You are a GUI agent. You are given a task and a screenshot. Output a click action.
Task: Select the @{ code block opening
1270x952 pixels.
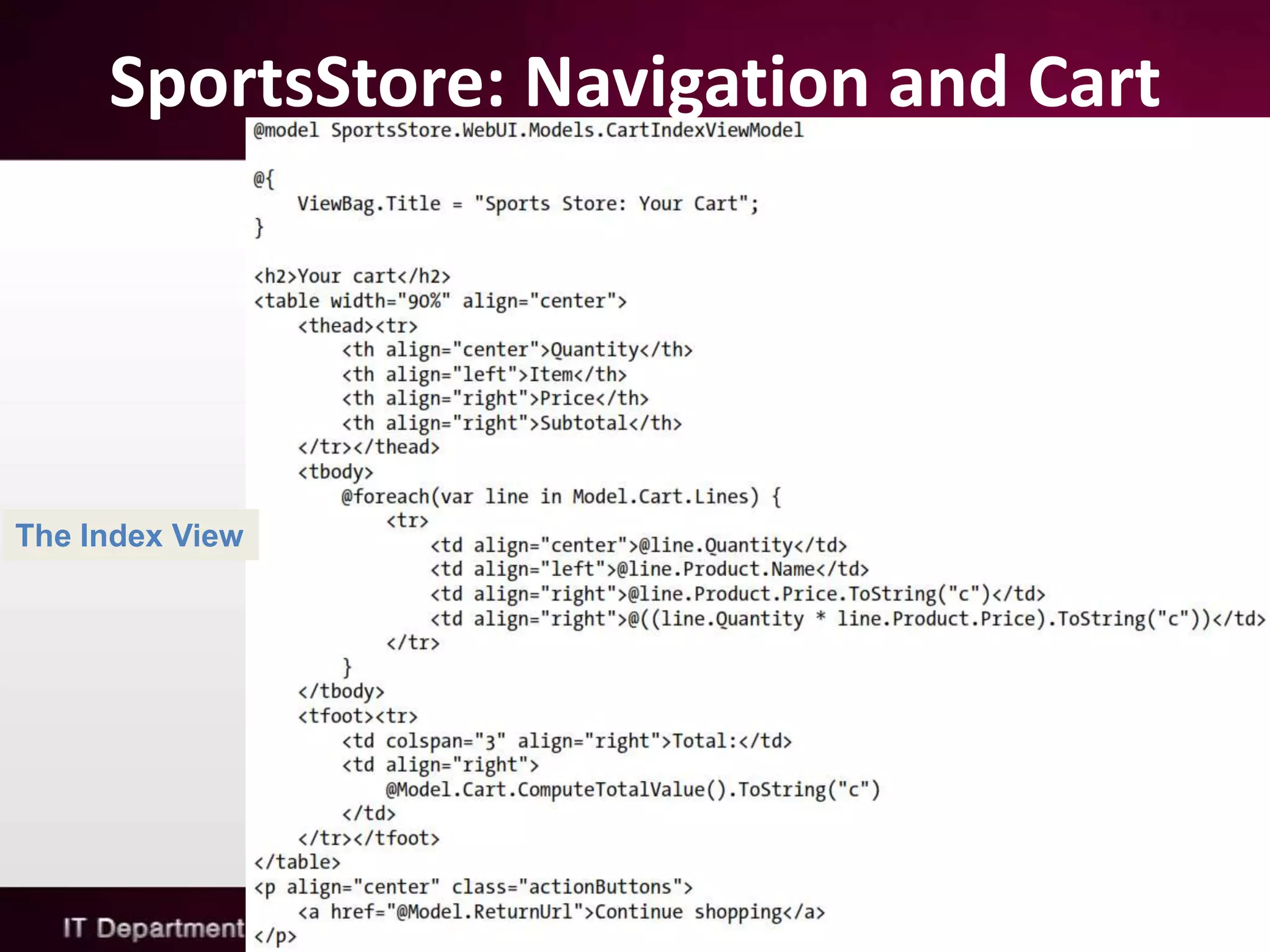coord(264,180)
